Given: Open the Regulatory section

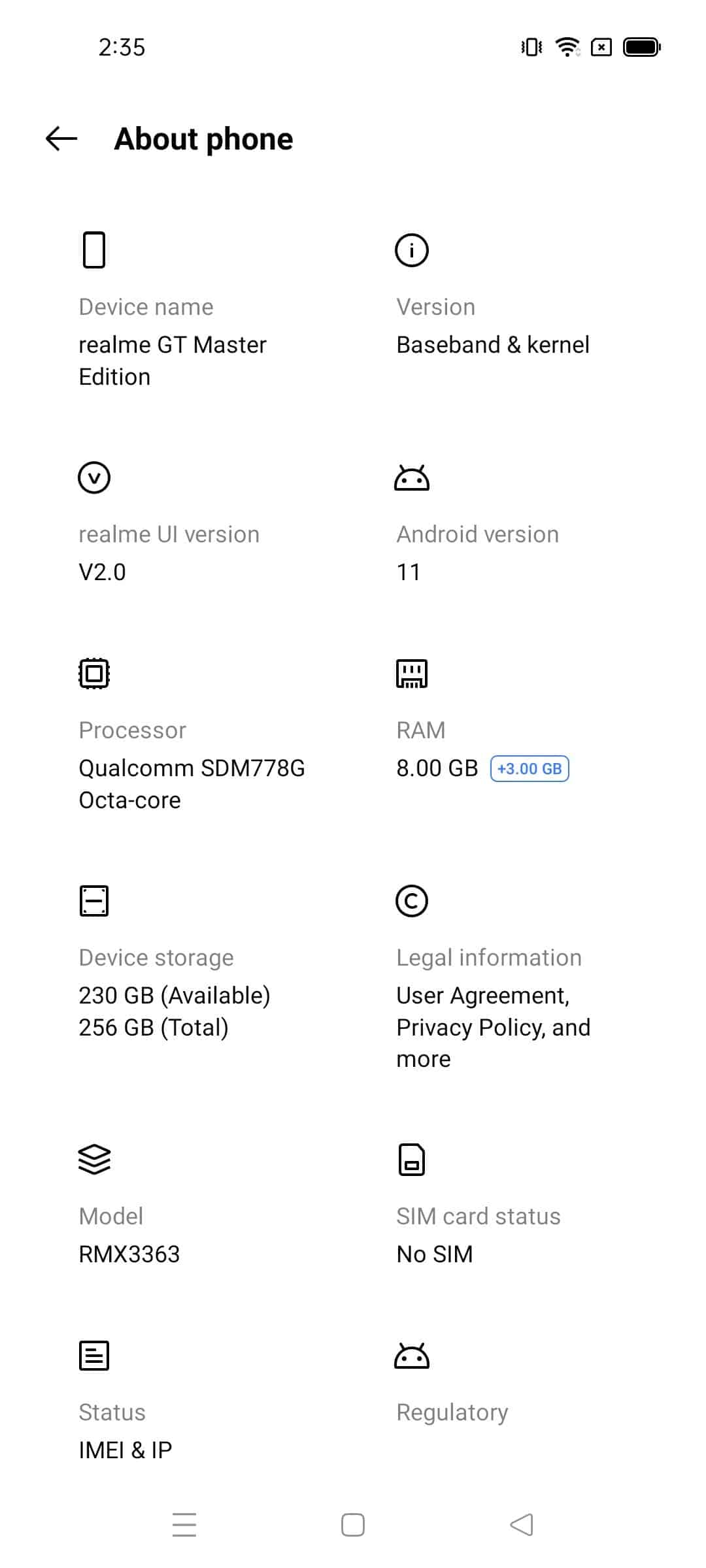Looking at the screenshot, I should [452, 1412].
